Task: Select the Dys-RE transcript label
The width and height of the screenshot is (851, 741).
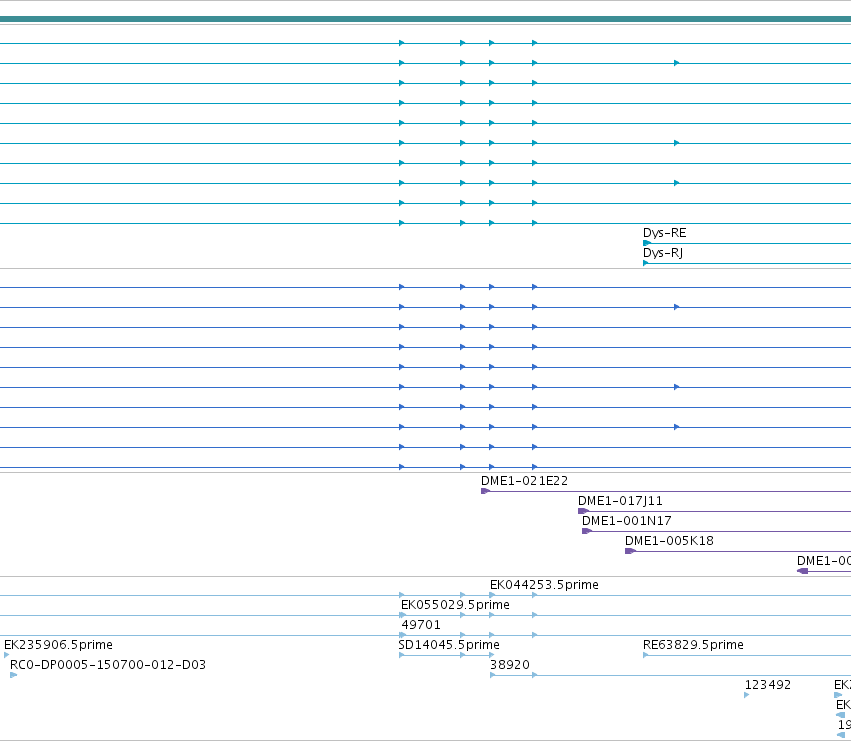Action: 664,233
